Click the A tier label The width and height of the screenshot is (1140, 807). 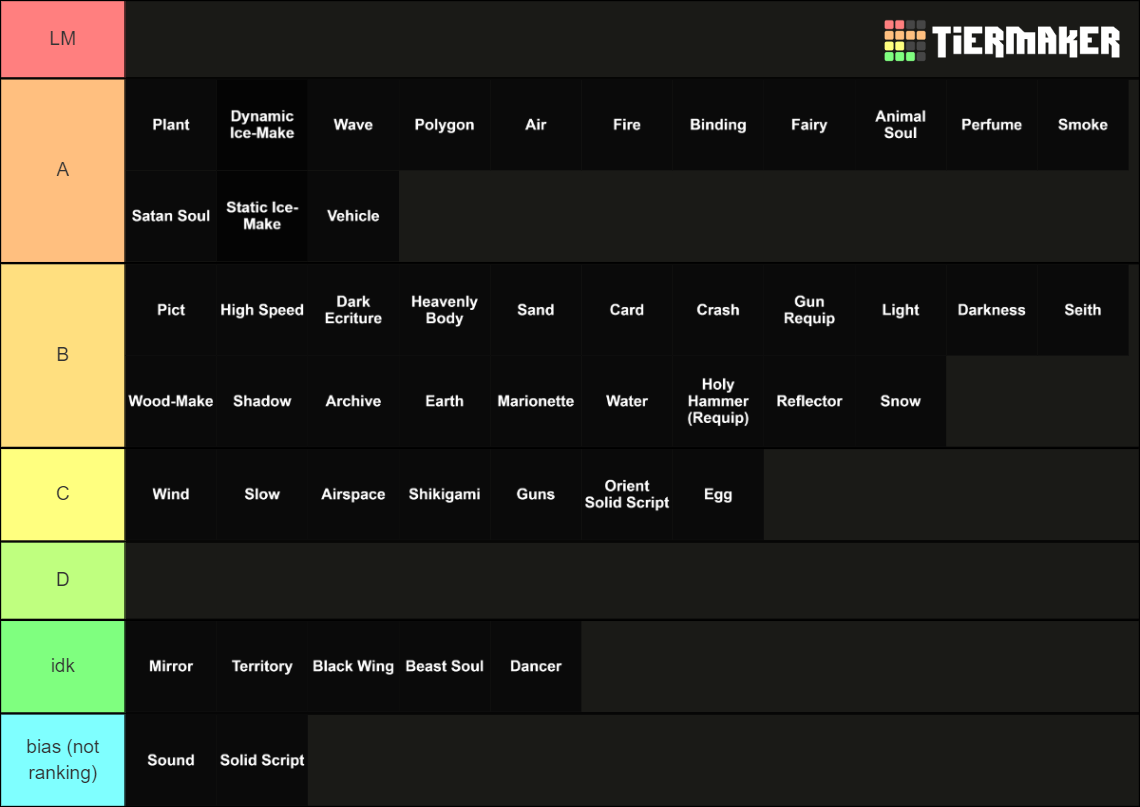tap(63, 170)
